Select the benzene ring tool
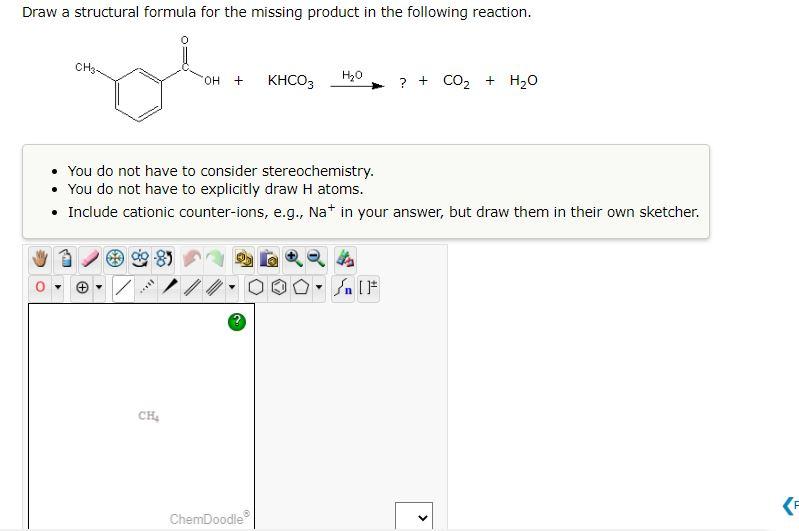799x531 pixels. pos(278,287)
